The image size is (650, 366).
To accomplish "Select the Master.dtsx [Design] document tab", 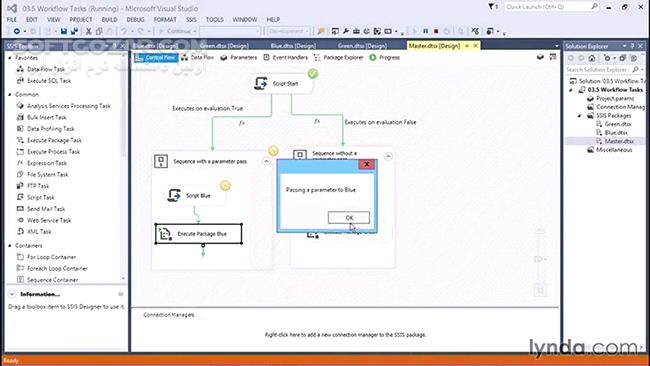I will coord(434,46).
